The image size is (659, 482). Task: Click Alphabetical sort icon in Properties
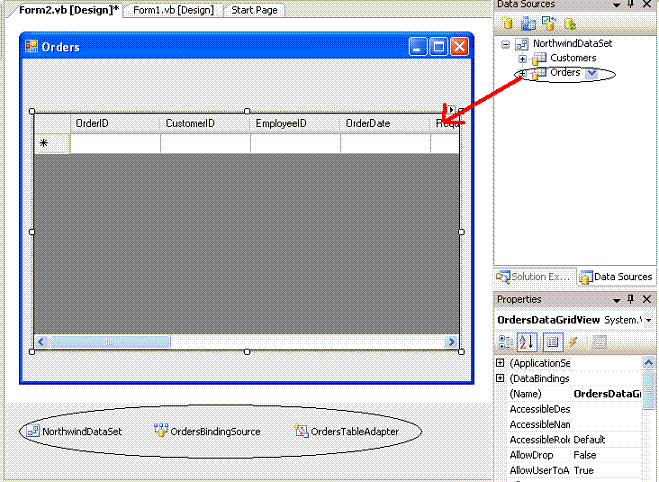527,342
